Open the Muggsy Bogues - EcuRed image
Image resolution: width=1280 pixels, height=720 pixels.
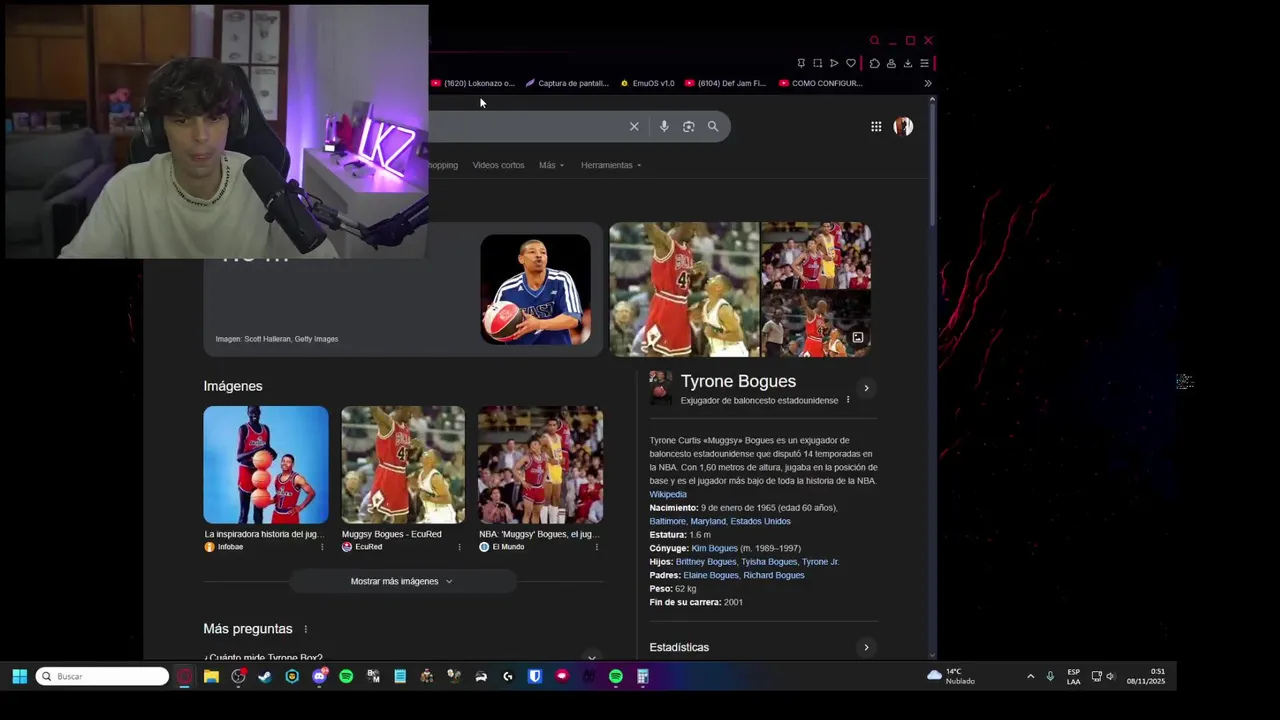coord(403,464)
